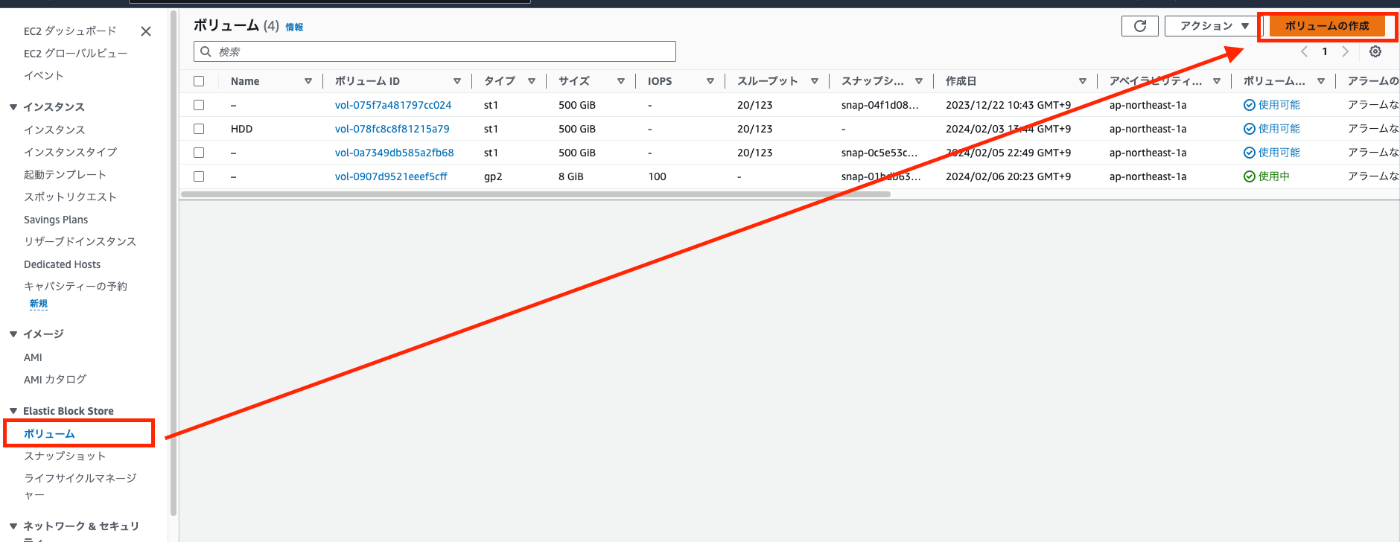Open インスタンスタイプ in sidebar

pos(70,152)
